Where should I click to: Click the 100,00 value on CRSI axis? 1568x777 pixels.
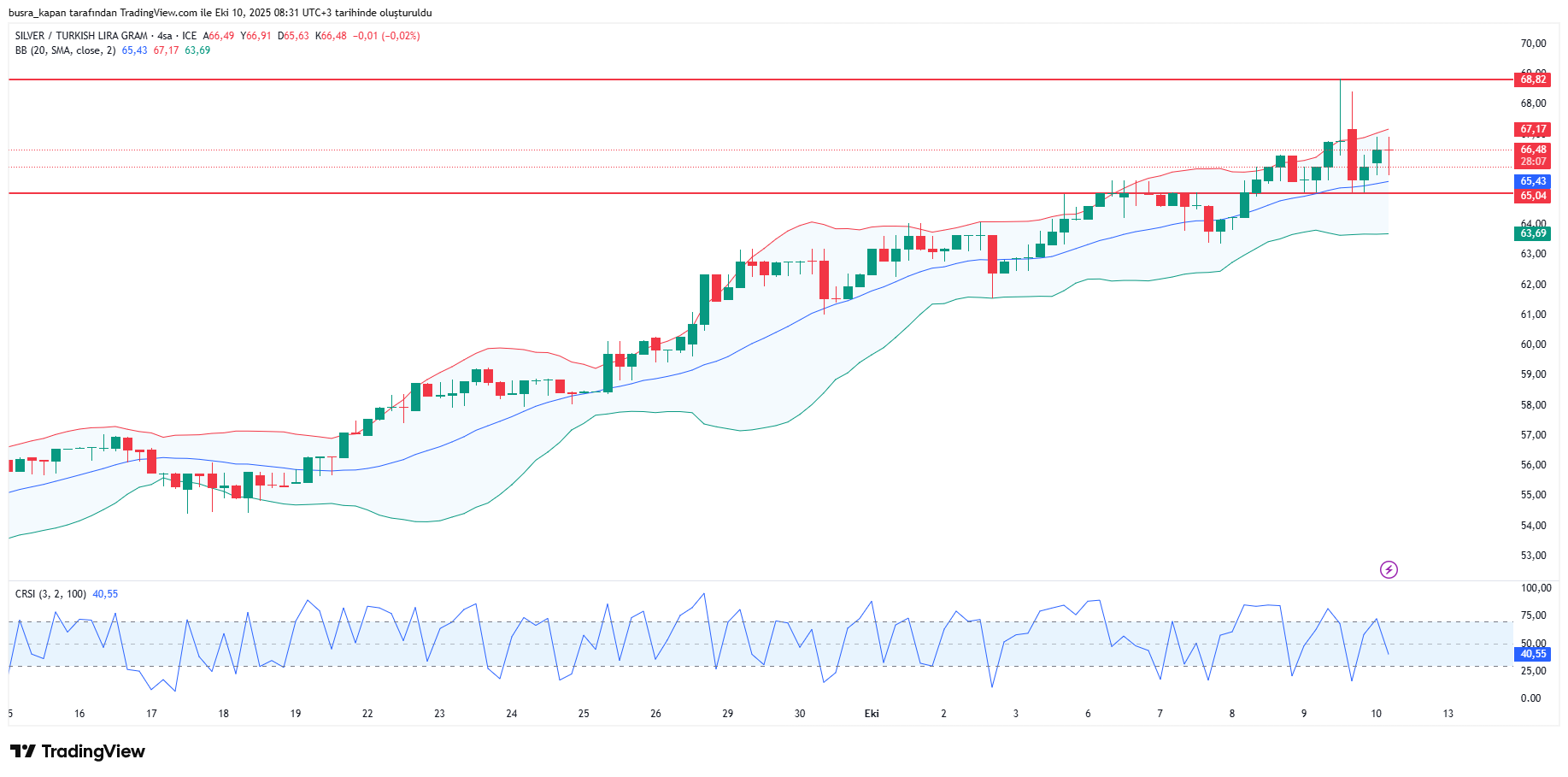pos(1536,588)
